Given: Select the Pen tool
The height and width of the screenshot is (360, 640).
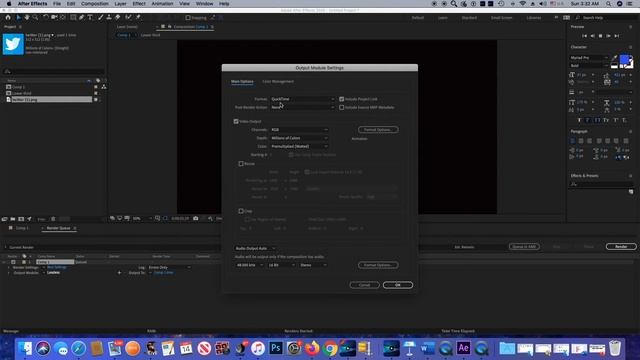Looking at the screenshot, I should (x=82, y=18).
